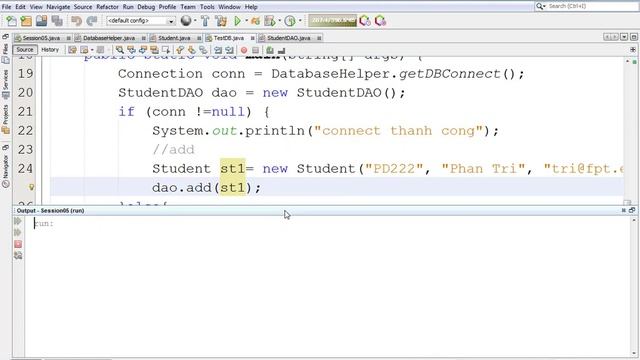Viewport: 640px width, 360px height.
Task: Click the Shift Line Right icon
Action: 229,50
